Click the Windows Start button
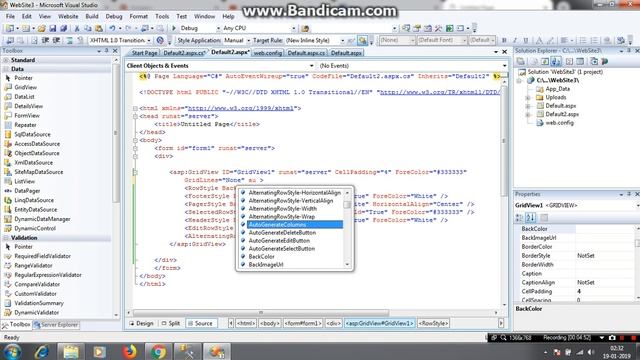This screenshot has height=360, width=640. pos(12,351)
